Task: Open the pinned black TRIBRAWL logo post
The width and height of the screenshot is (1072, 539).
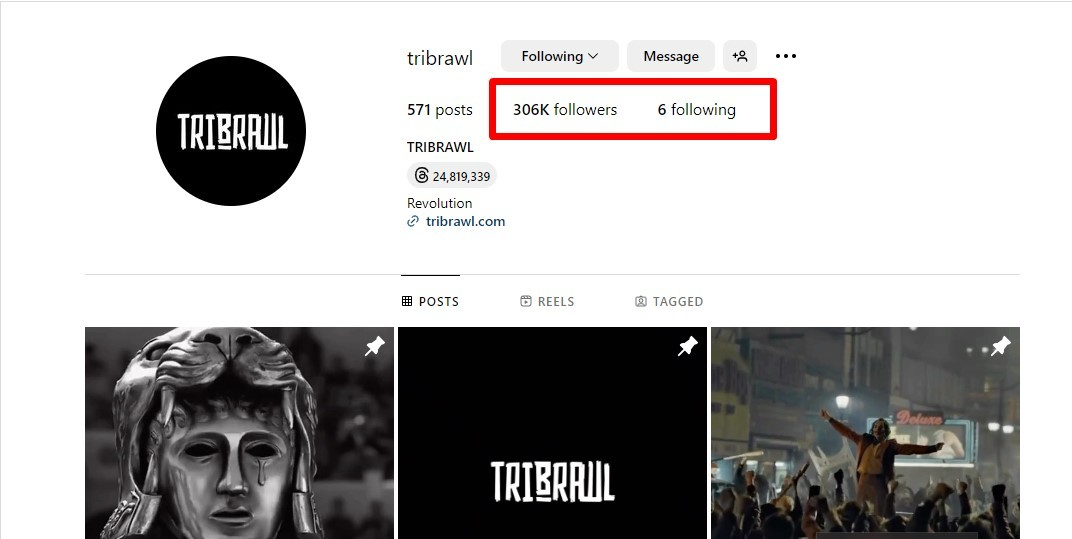Action: (552, 433)
